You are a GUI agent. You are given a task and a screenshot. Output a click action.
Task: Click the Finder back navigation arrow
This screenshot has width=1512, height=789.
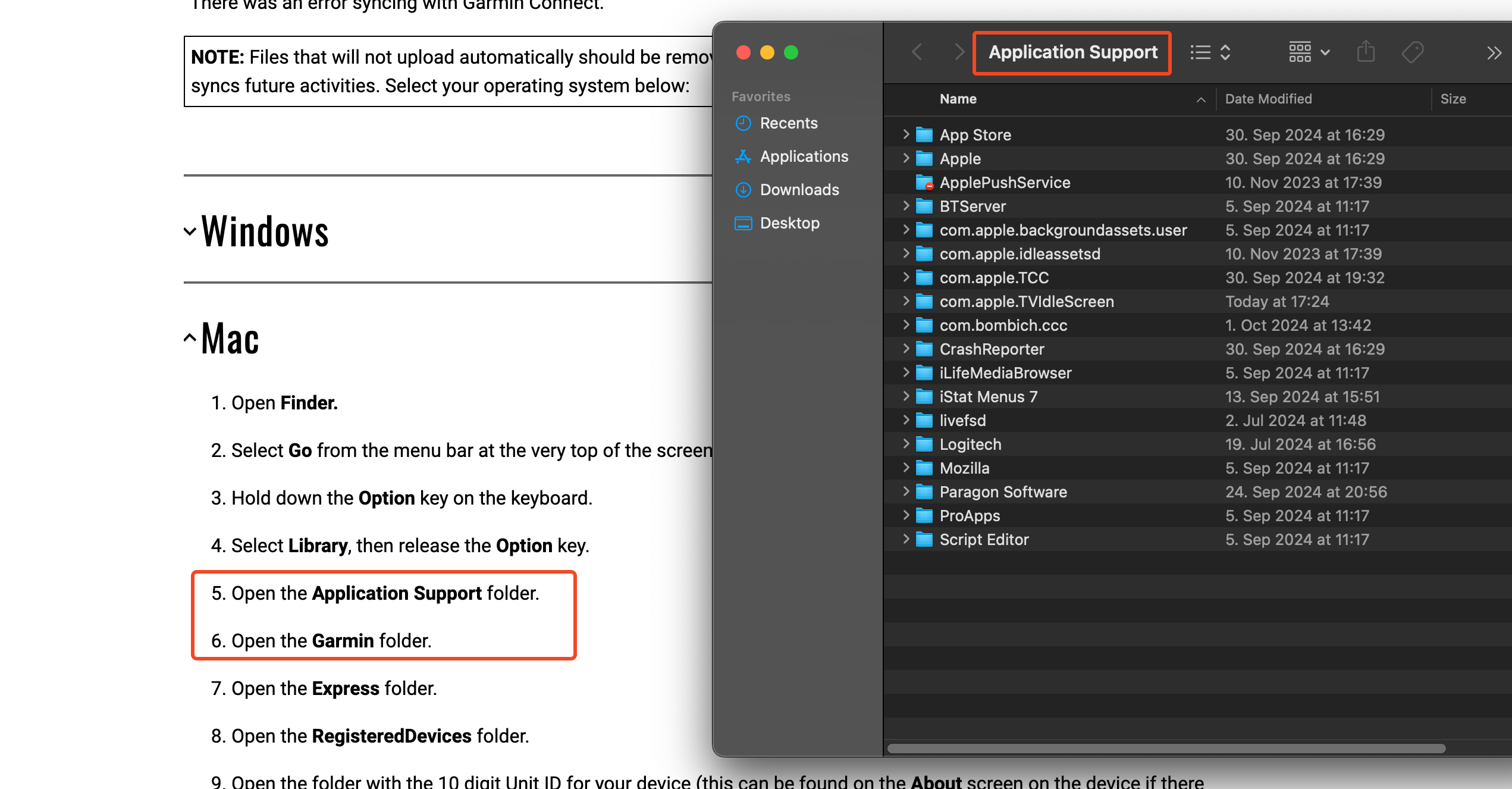pos(917,52)
